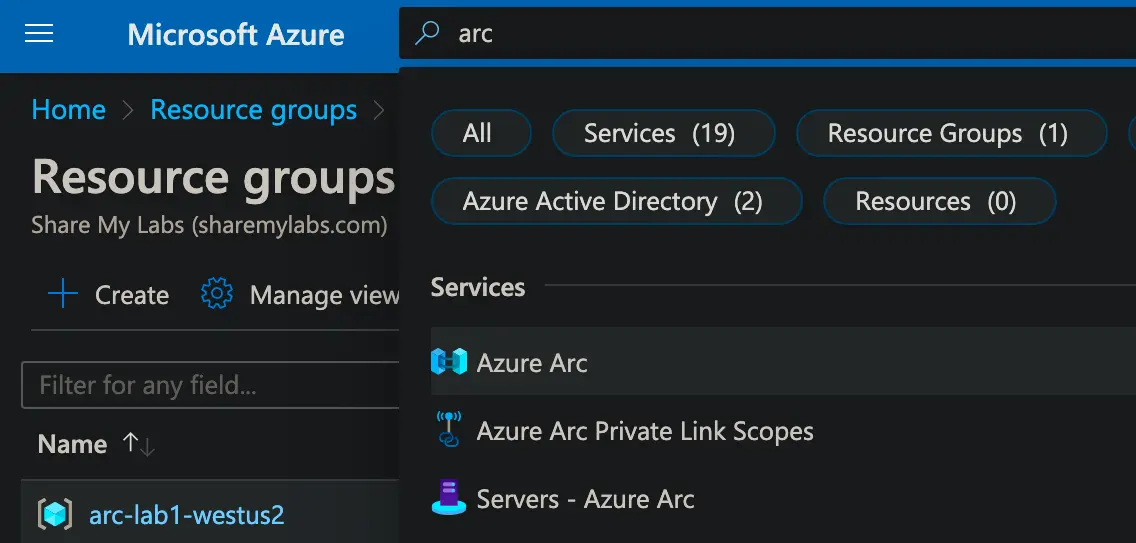The width and height of the screenshot is (1136, 543).
Task: Click the Azure Arc service icon
Action: (449, 362)
